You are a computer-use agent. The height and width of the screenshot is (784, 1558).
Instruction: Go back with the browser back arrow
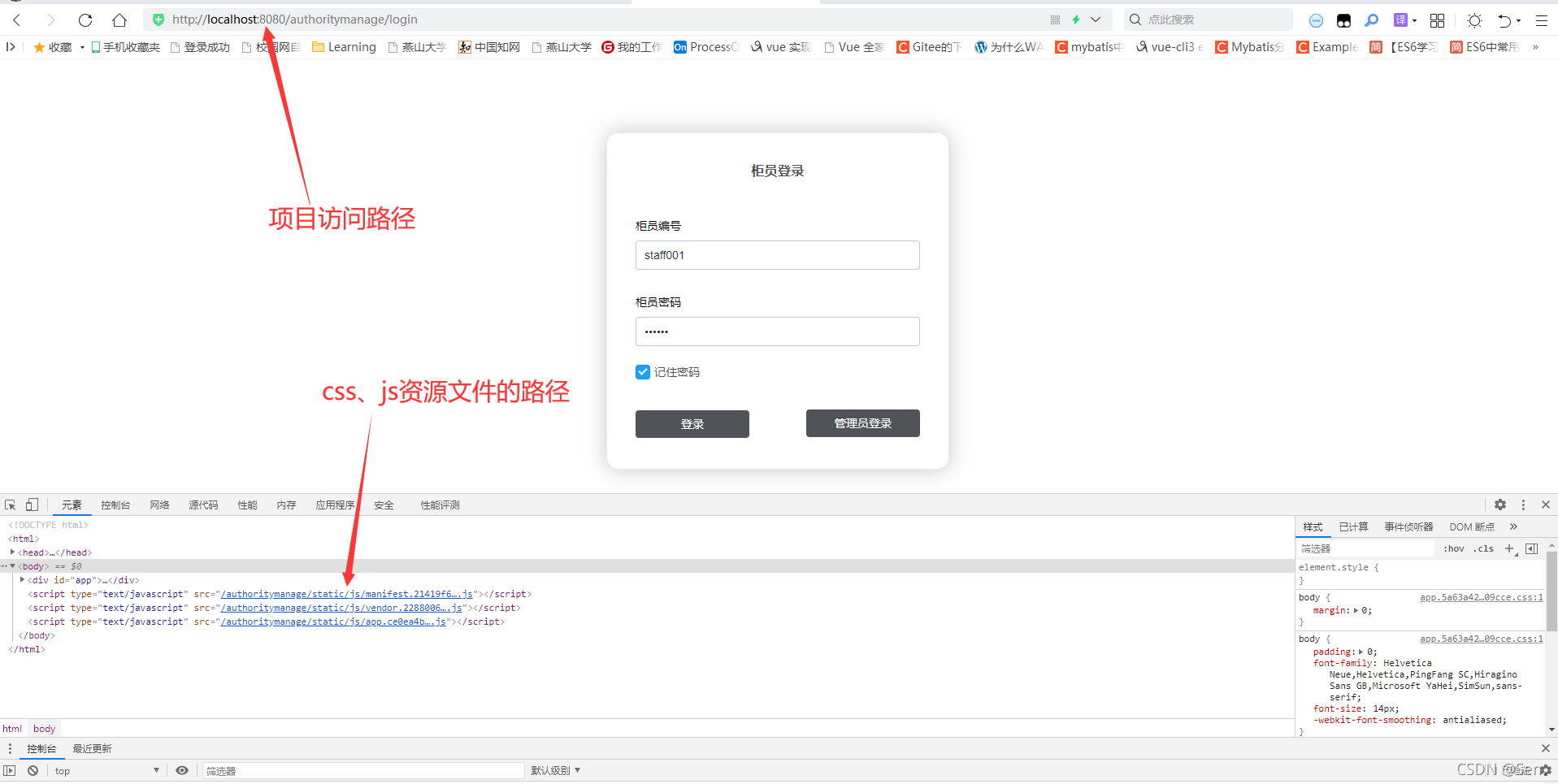tap(17, 19)
